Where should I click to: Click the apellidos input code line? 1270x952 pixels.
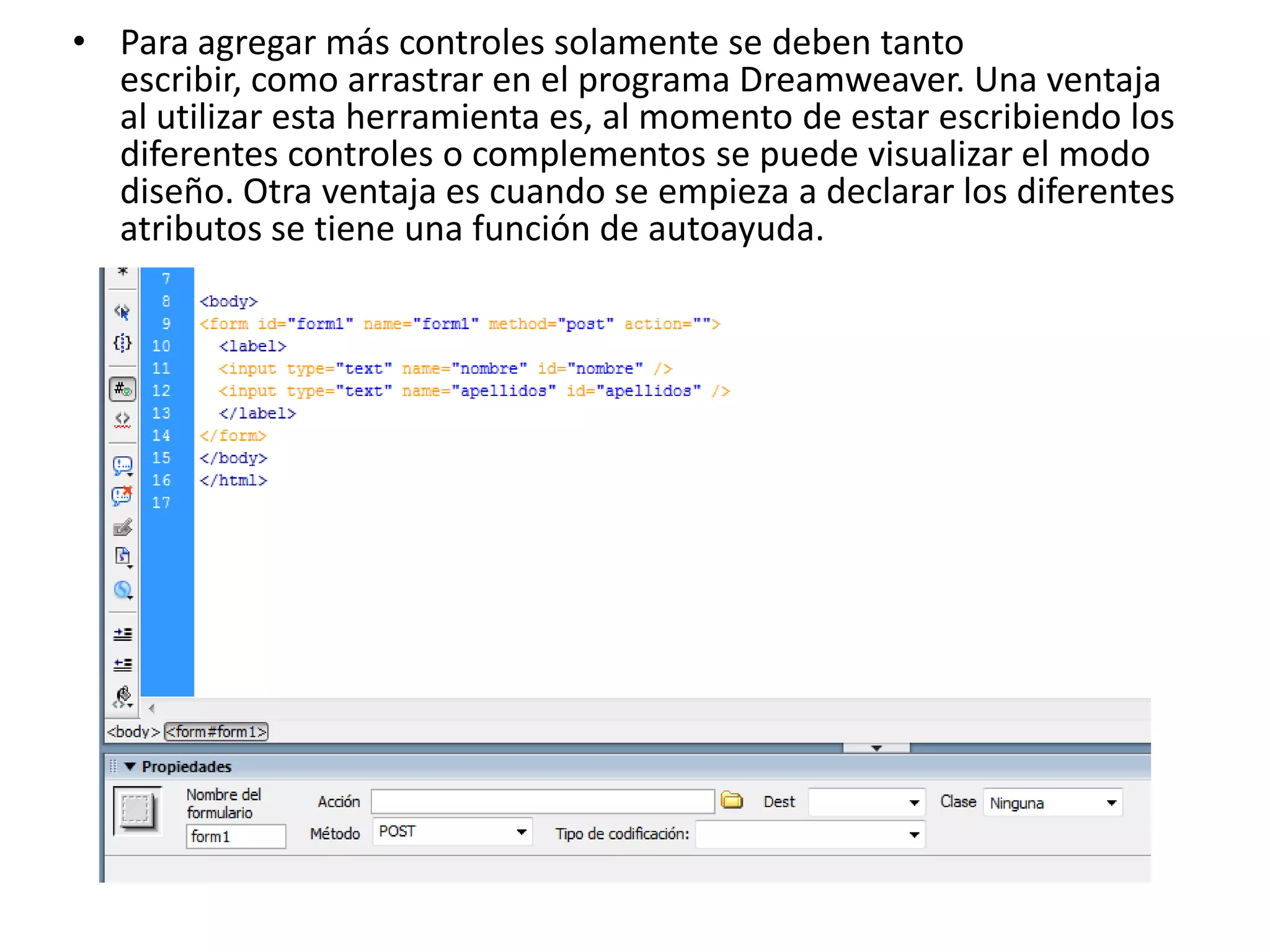point(474,390)
